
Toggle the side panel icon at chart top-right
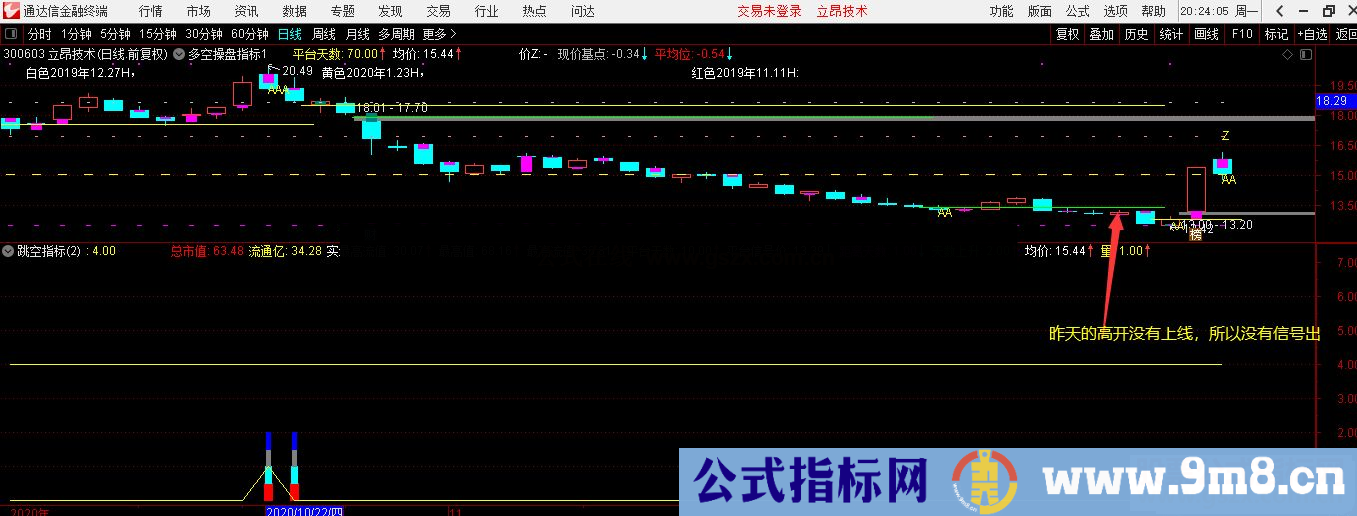point(1304,55)
